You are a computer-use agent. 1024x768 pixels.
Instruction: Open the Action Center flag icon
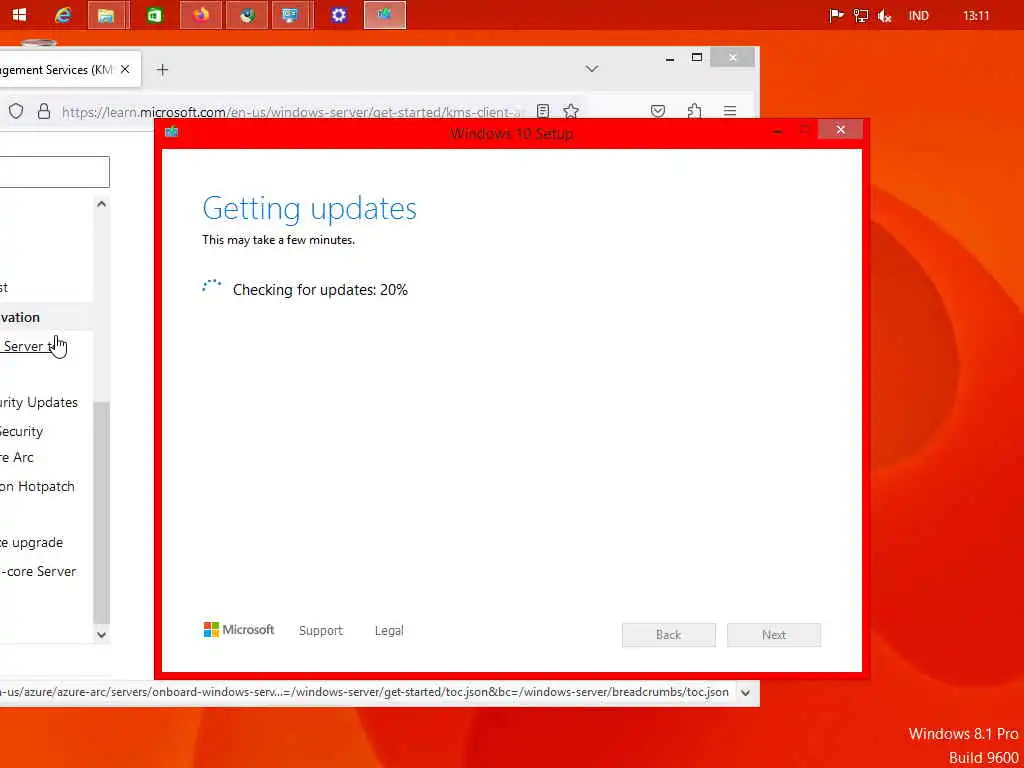pos(836,16)
